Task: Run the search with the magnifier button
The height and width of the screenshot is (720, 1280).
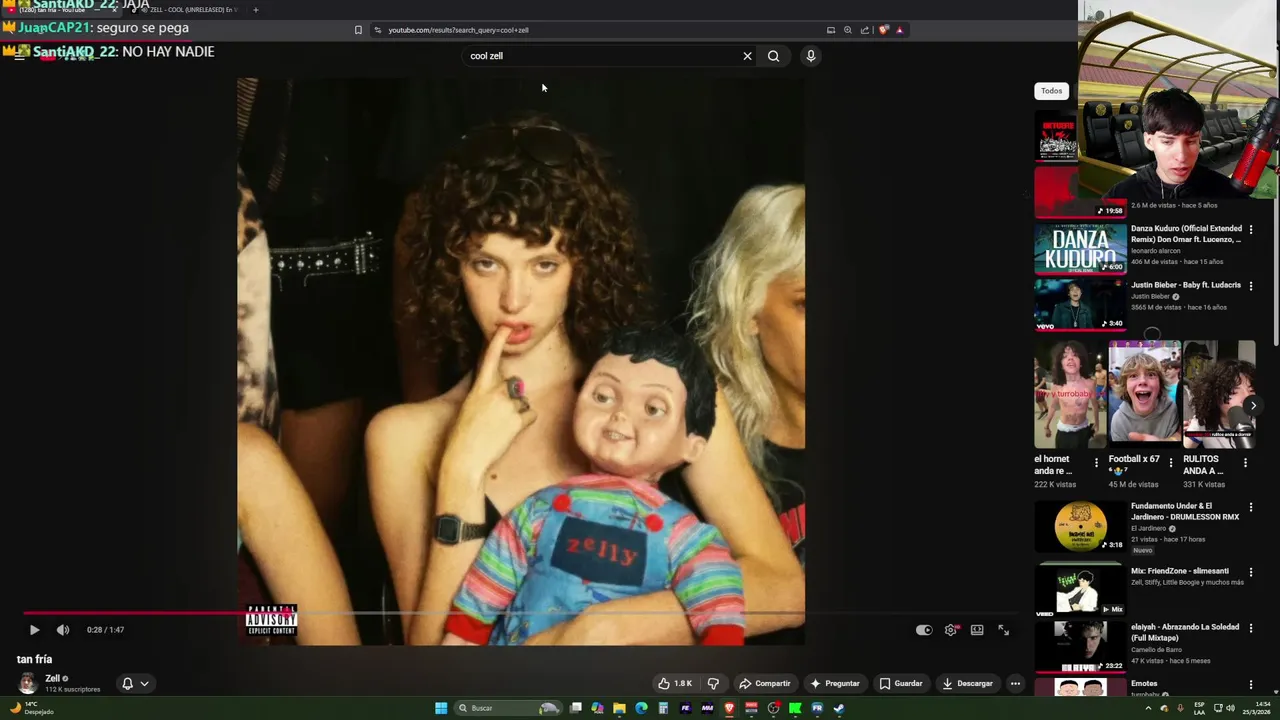Action: coord(773,56)
